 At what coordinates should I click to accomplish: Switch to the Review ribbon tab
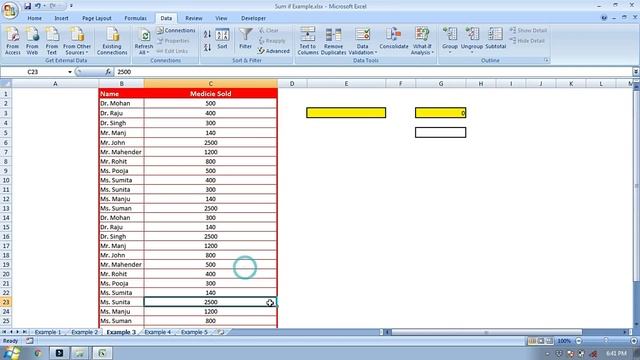(x=193, y=18)
